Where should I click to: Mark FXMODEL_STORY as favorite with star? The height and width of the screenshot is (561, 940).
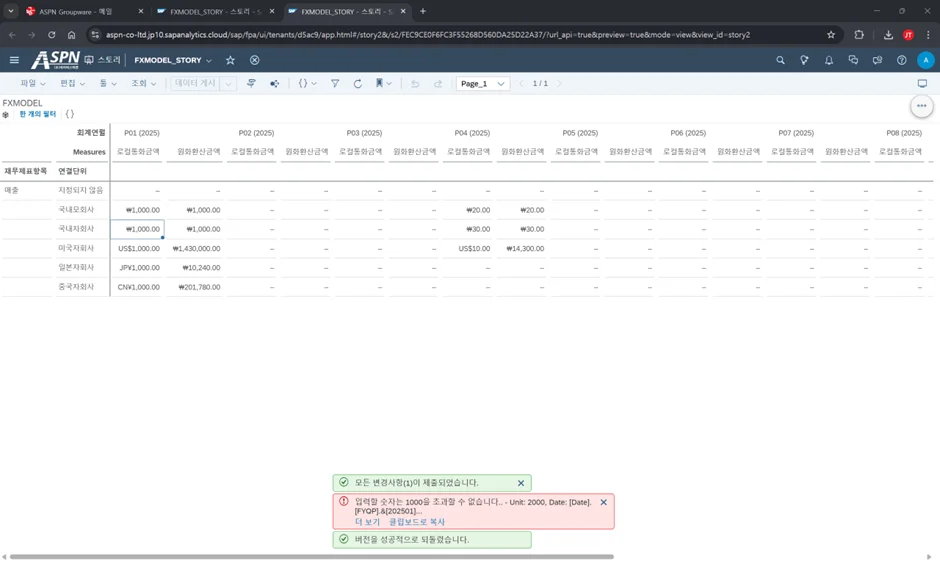[230, 60]
